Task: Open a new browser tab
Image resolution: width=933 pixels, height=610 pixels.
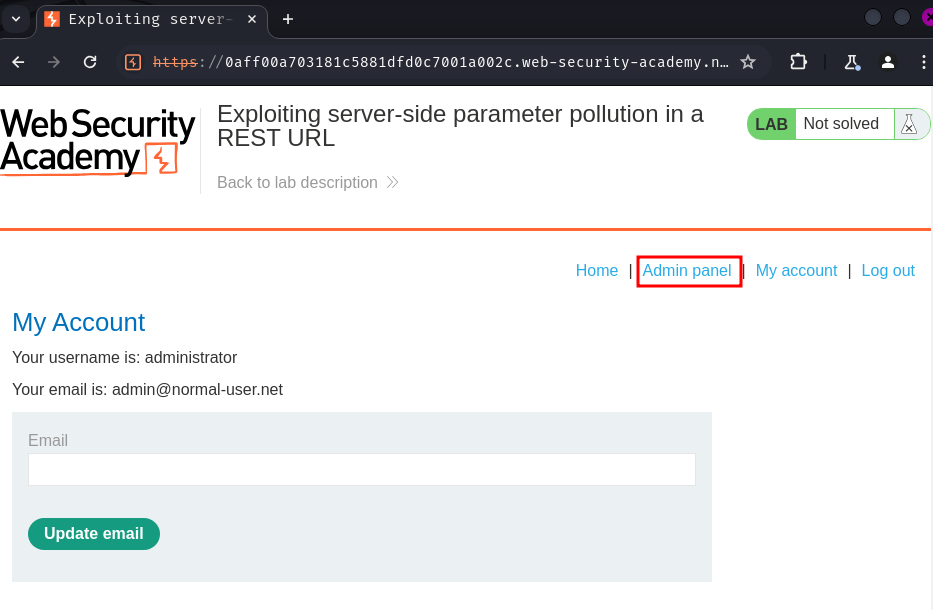Action: (288, 19)
